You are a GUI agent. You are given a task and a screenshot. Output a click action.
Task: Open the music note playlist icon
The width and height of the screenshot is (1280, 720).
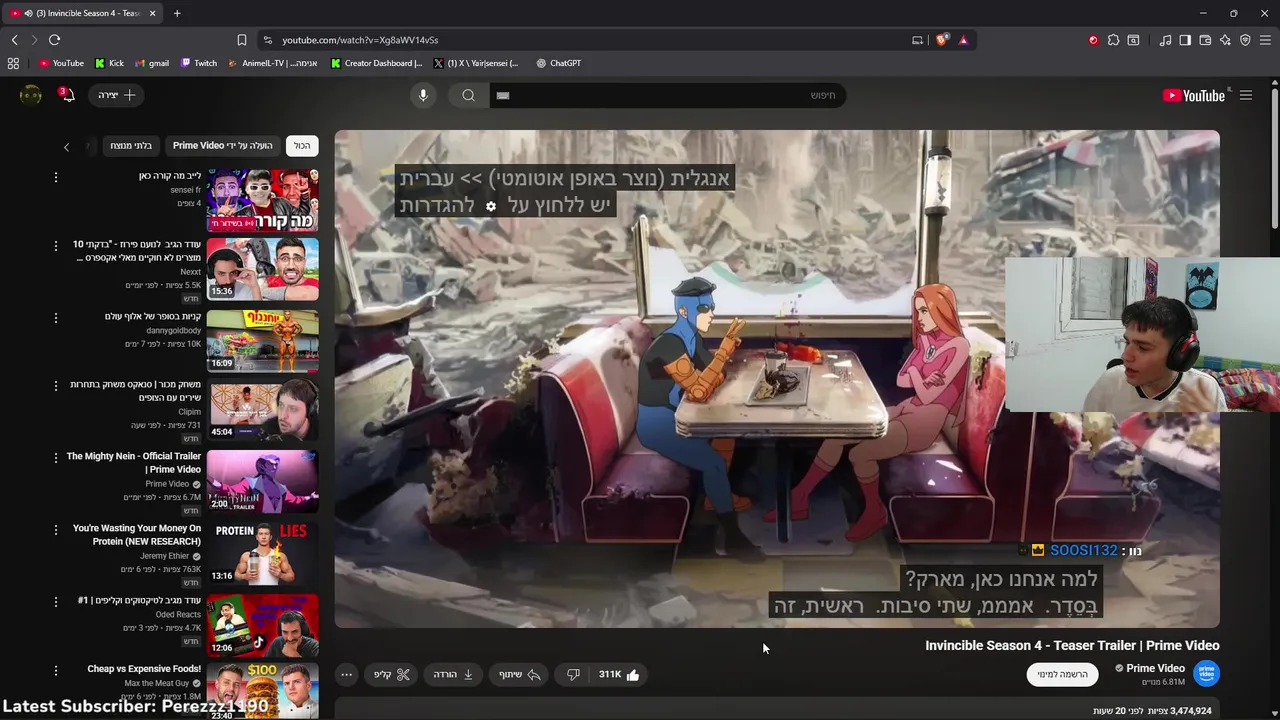click(x=1165, y=40)
